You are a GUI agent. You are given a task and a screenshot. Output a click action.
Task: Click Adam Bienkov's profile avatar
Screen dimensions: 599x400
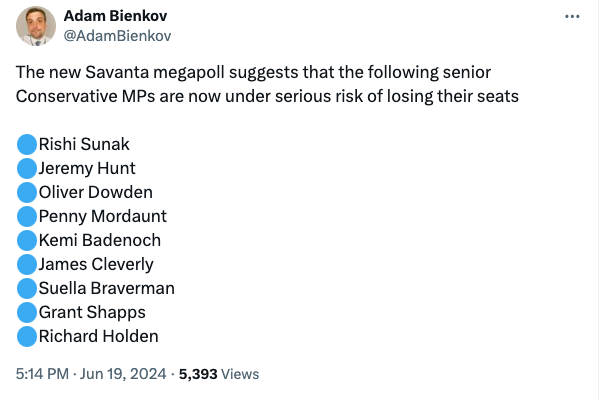click(36, 26)
